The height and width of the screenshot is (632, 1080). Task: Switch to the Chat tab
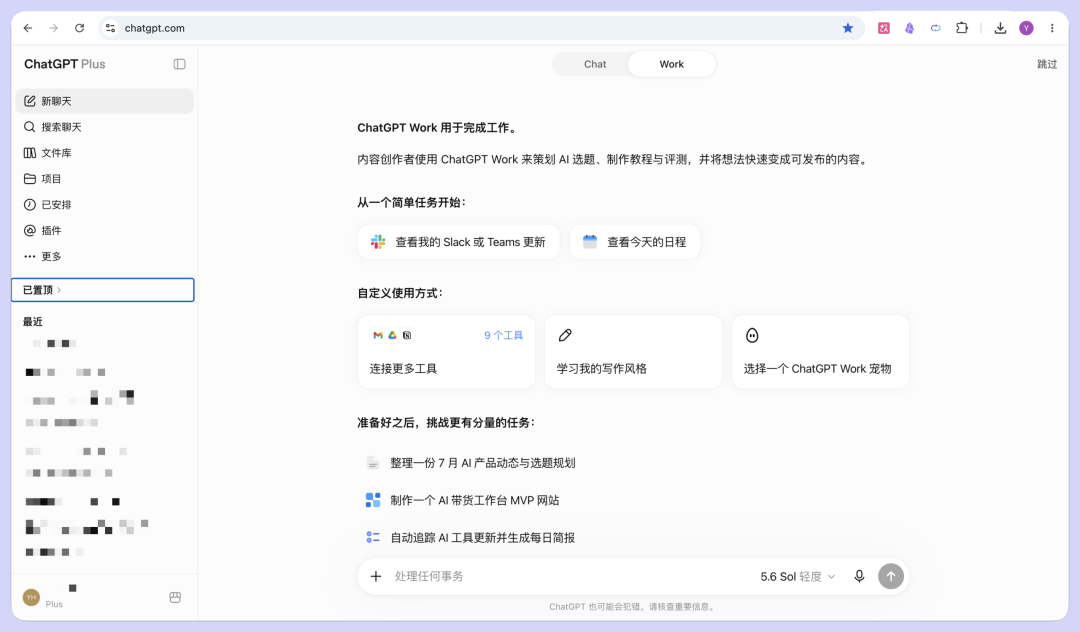pos(595,64)
